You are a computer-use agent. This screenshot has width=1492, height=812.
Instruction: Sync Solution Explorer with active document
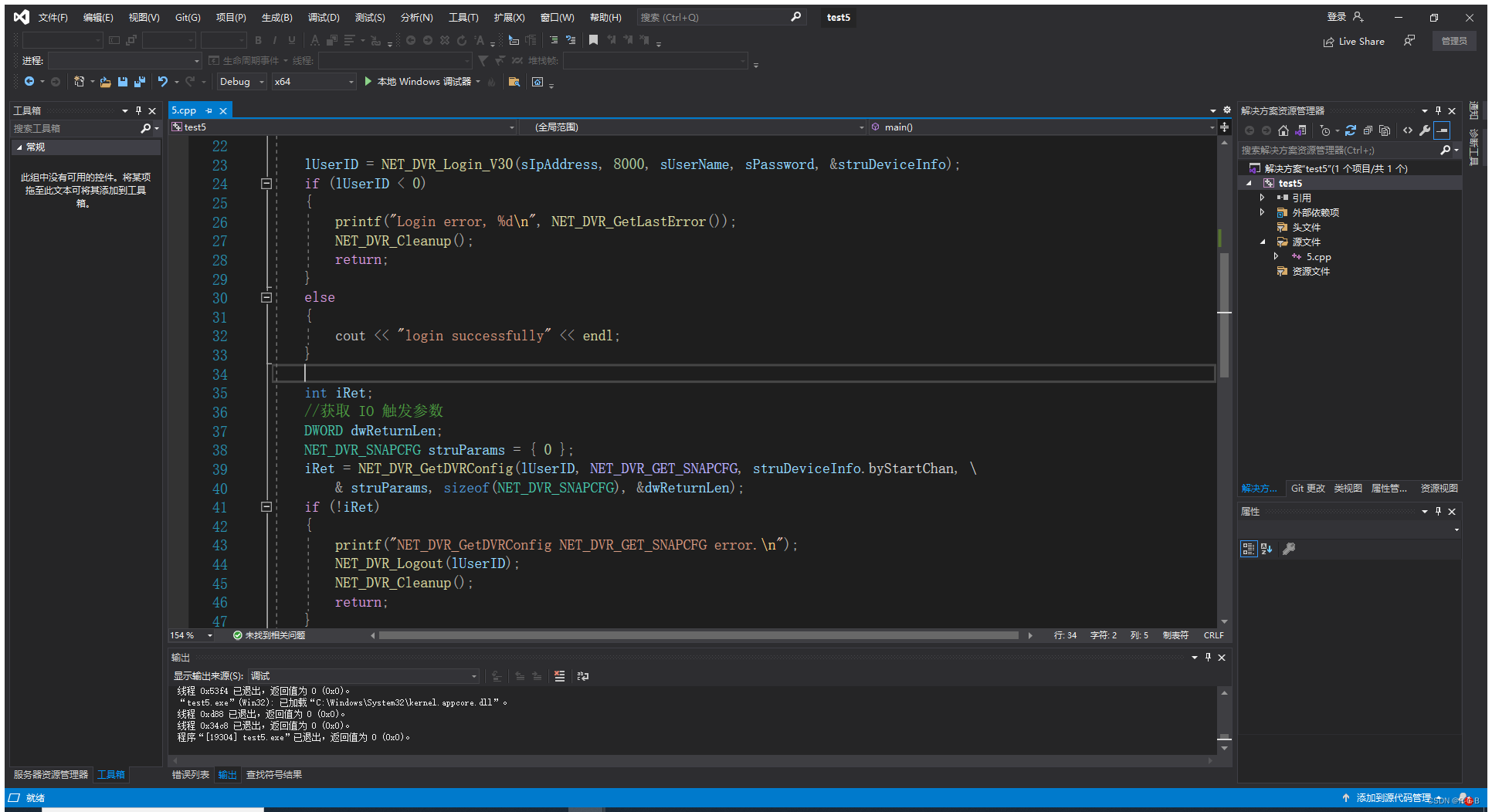click(x=1300, y=131)
